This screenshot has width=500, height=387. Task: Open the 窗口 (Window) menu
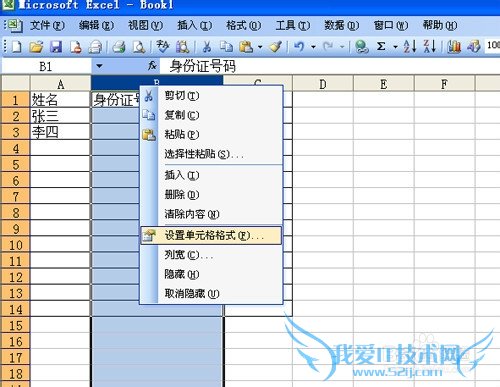pos(391,25)
